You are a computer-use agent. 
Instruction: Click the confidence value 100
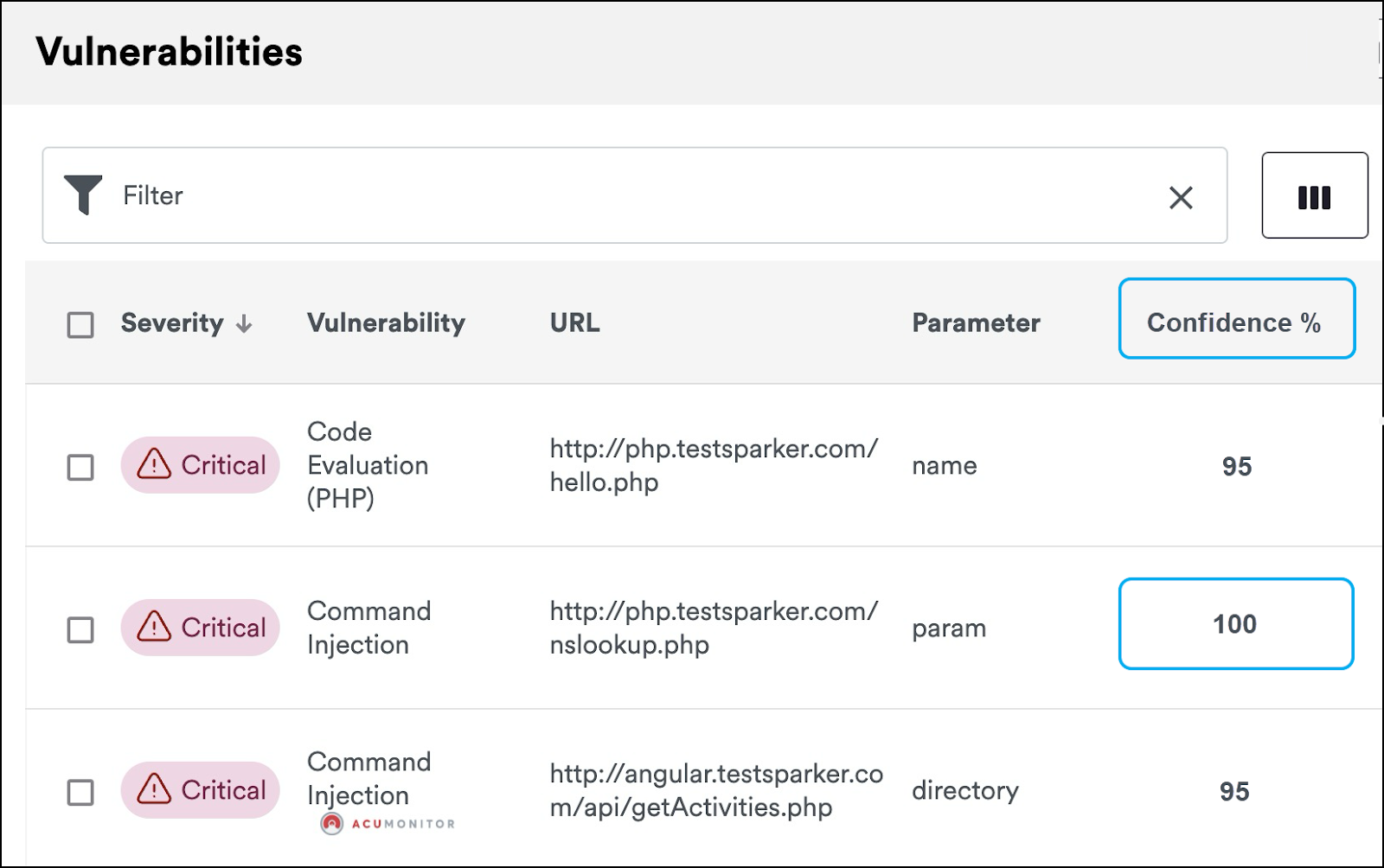coord(1236,623)
